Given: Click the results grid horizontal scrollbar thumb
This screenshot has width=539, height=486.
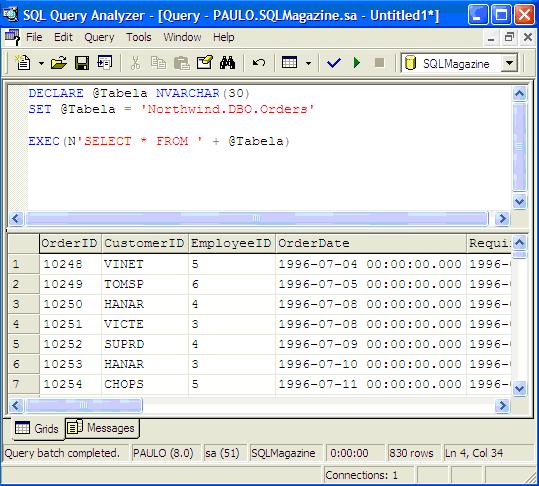Looking at the screenshot, I should pos(84,406).
